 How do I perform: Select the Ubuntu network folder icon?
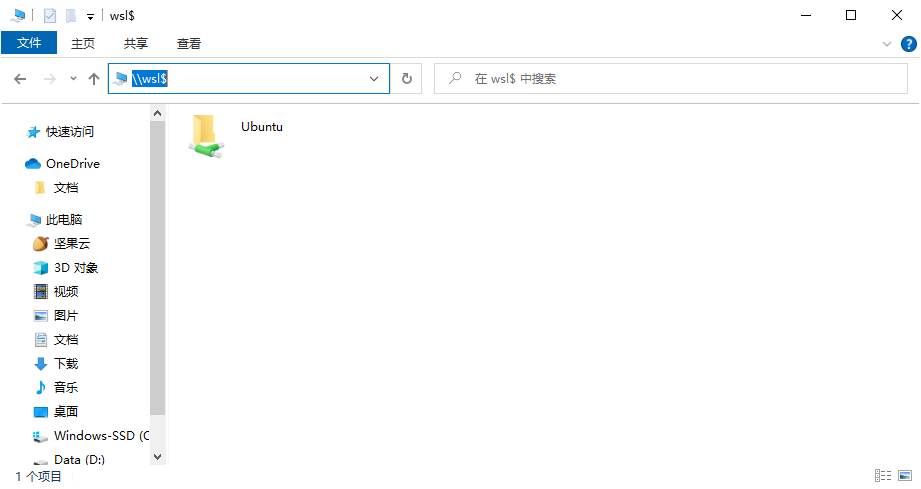[206, 136]
